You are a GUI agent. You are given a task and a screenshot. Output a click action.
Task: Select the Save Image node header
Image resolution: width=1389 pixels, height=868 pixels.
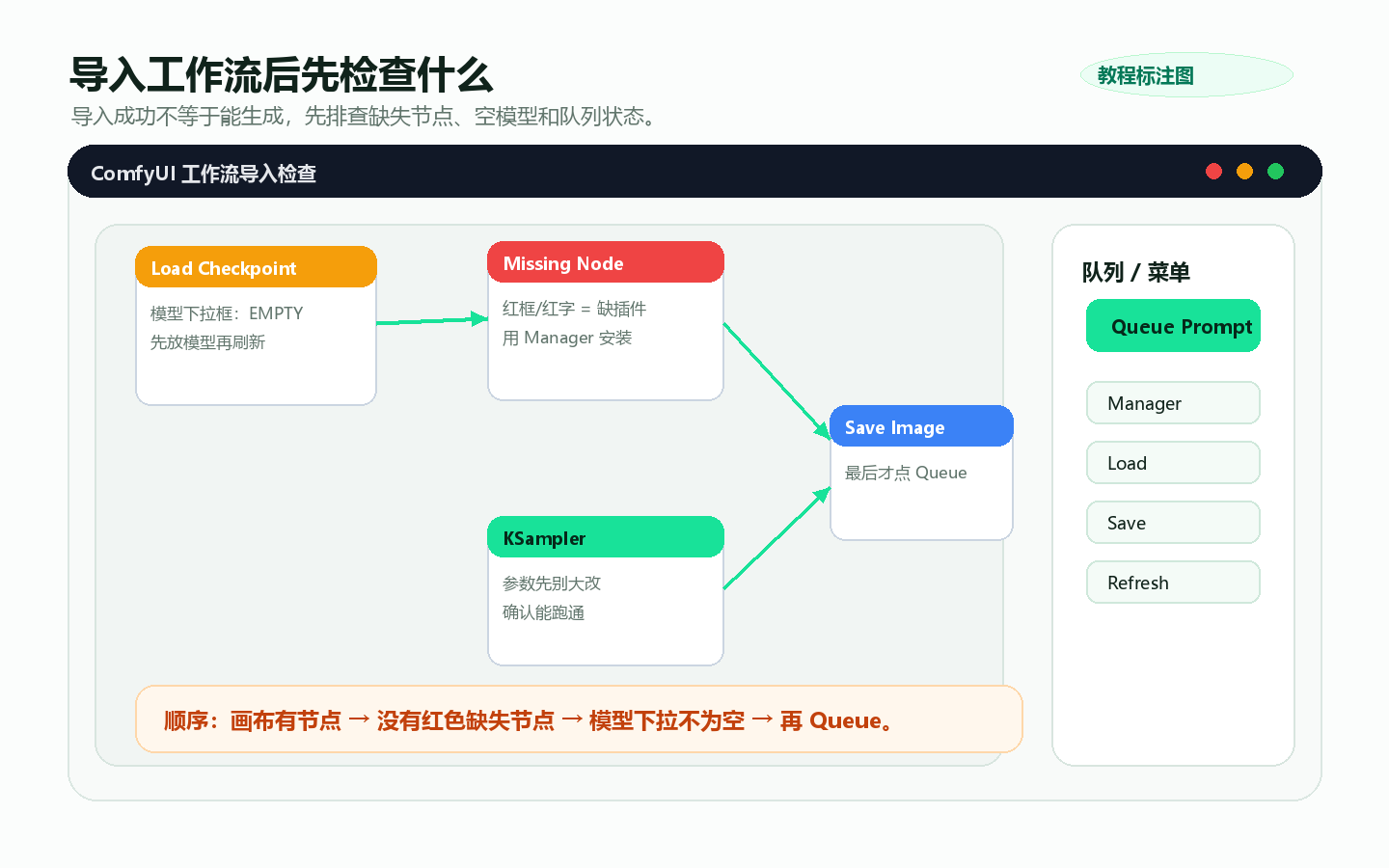tap(921, 426)
